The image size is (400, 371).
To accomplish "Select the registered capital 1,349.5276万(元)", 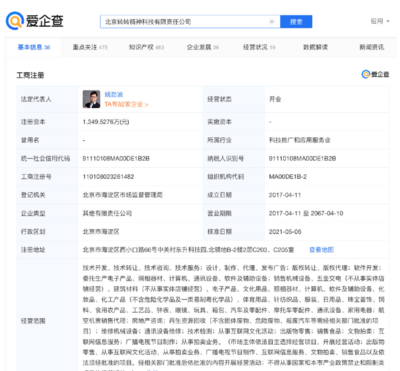I will click(x=106, y=122).
